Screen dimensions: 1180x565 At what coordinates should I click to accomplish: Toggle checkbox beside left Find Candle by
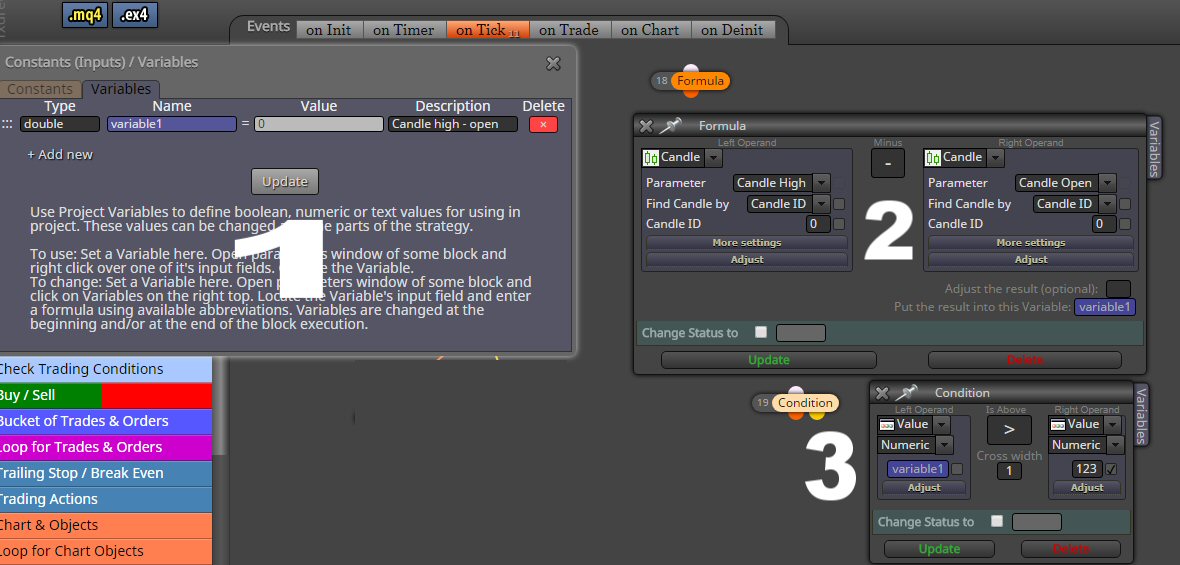[839, 204]
